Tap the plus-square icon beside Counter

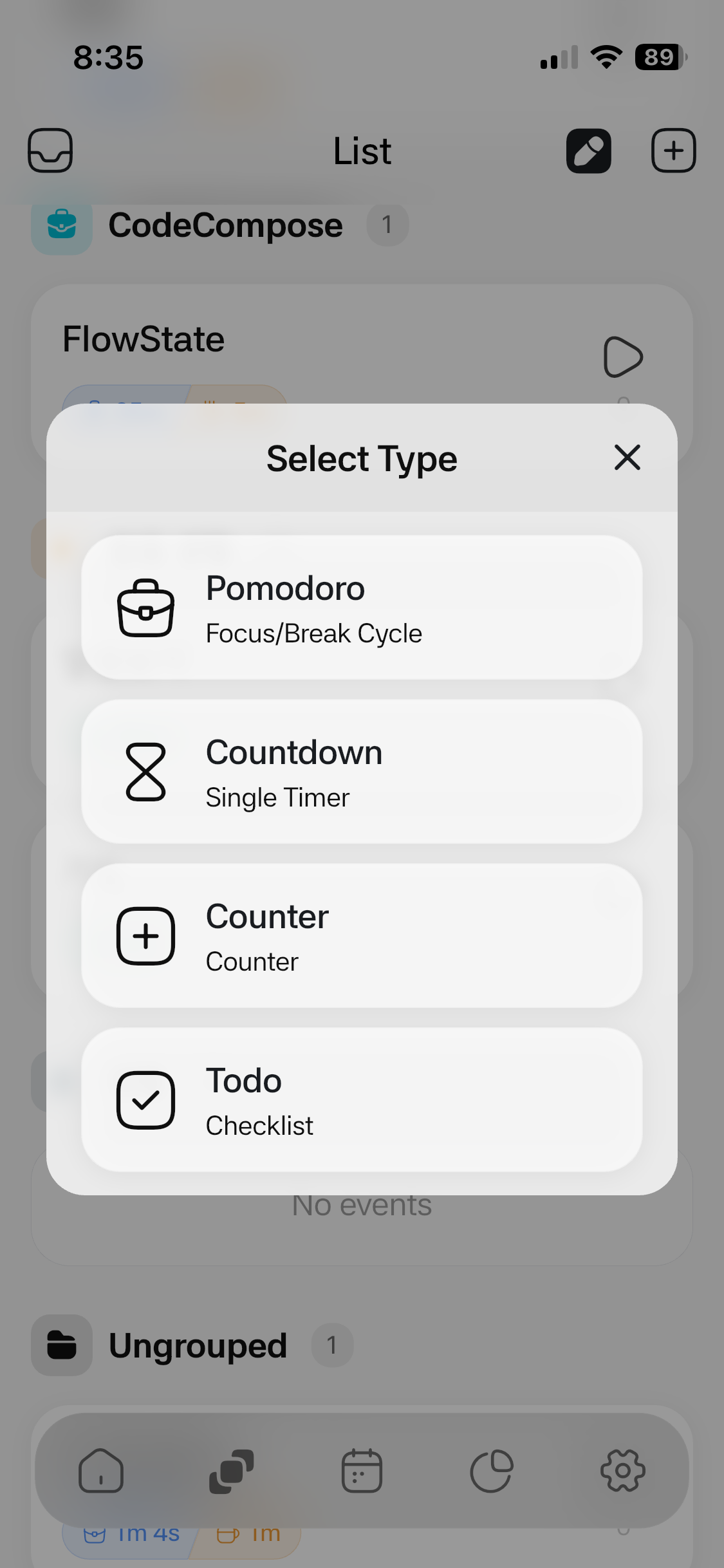pyautogui.click(x=145, y=936)
